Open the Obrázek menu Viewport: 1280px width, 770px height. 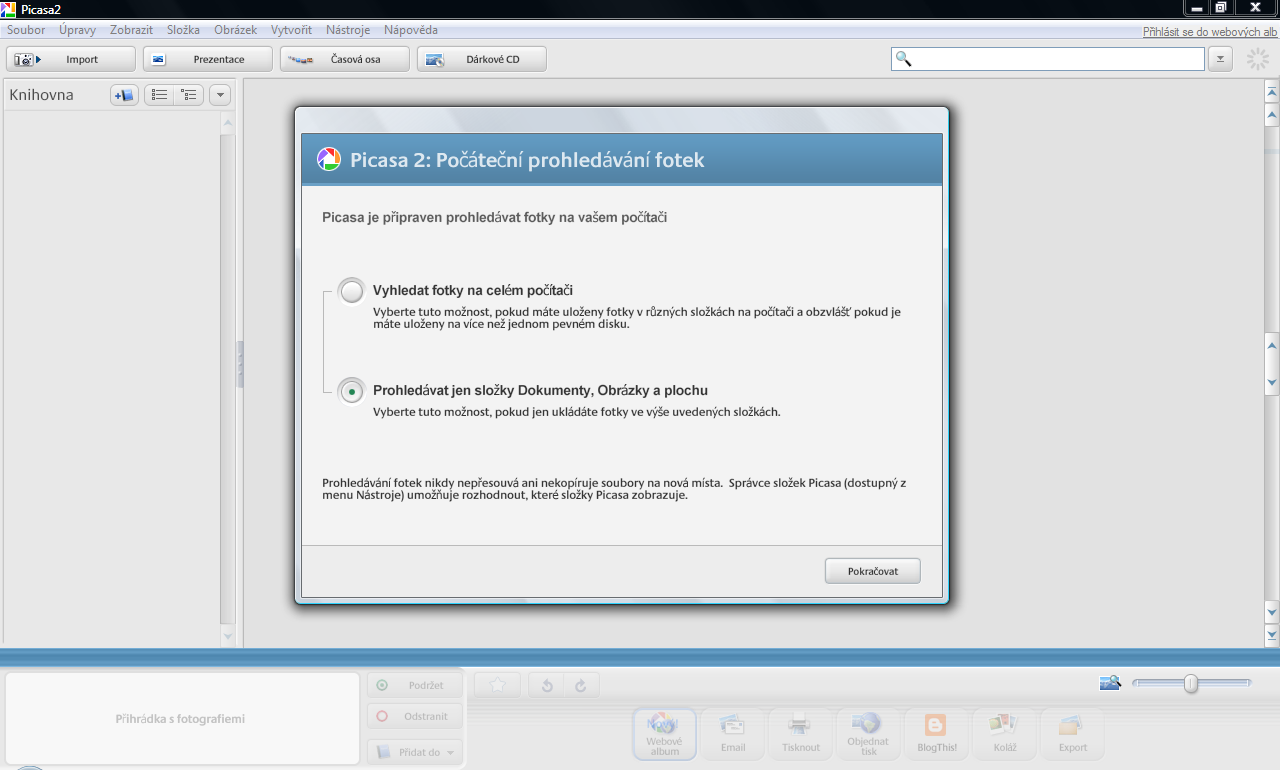coord(236,30)
